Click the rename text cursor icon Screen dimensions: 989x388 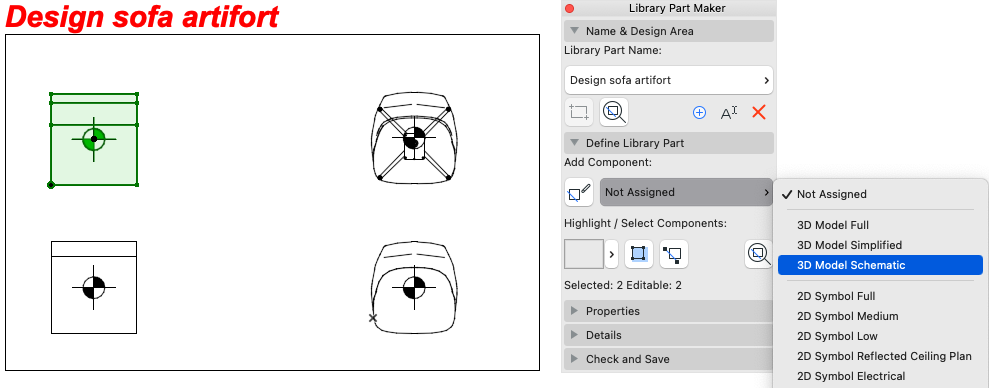729,112
